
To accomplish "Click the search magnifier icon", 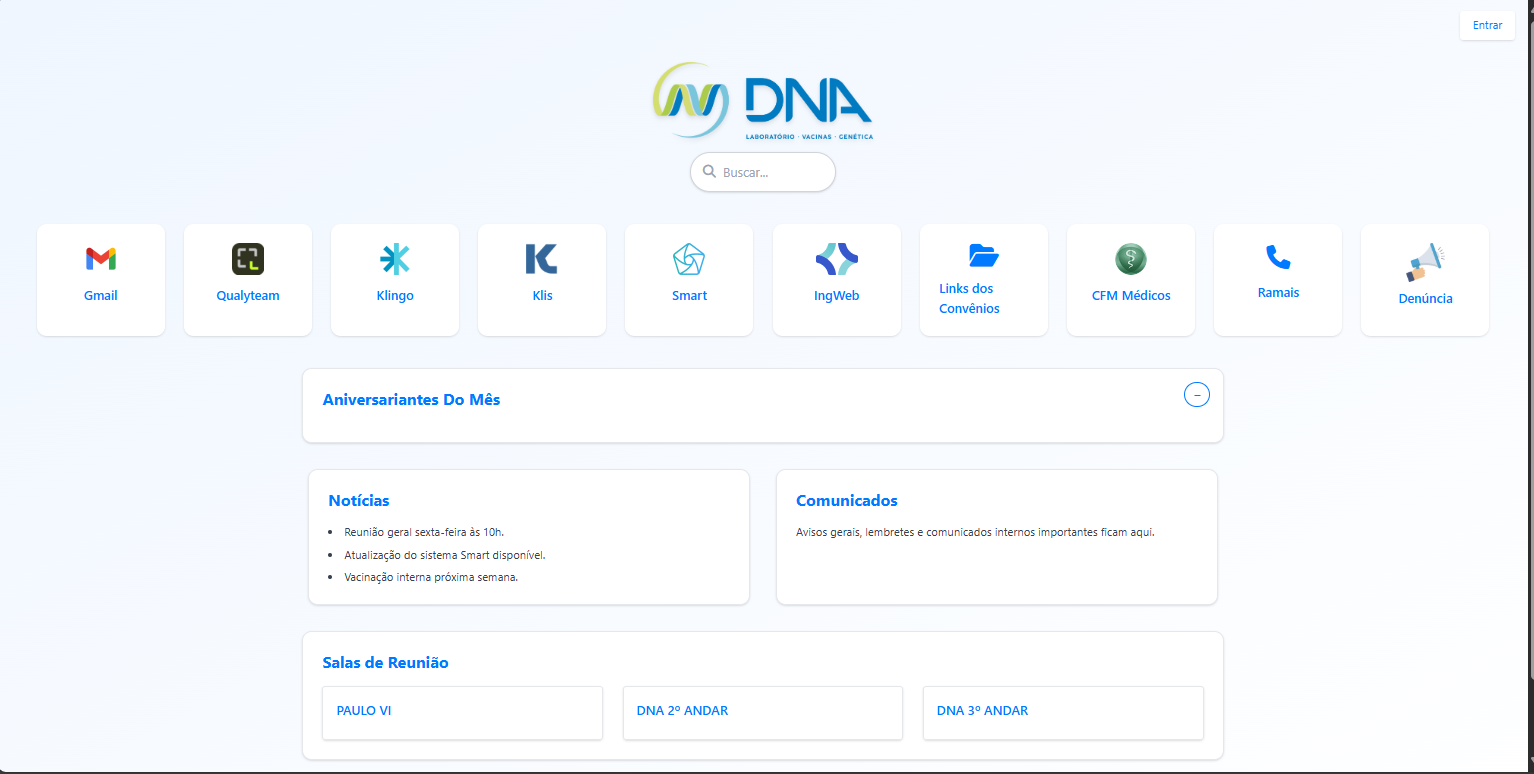I will click(x=709, y=172).
